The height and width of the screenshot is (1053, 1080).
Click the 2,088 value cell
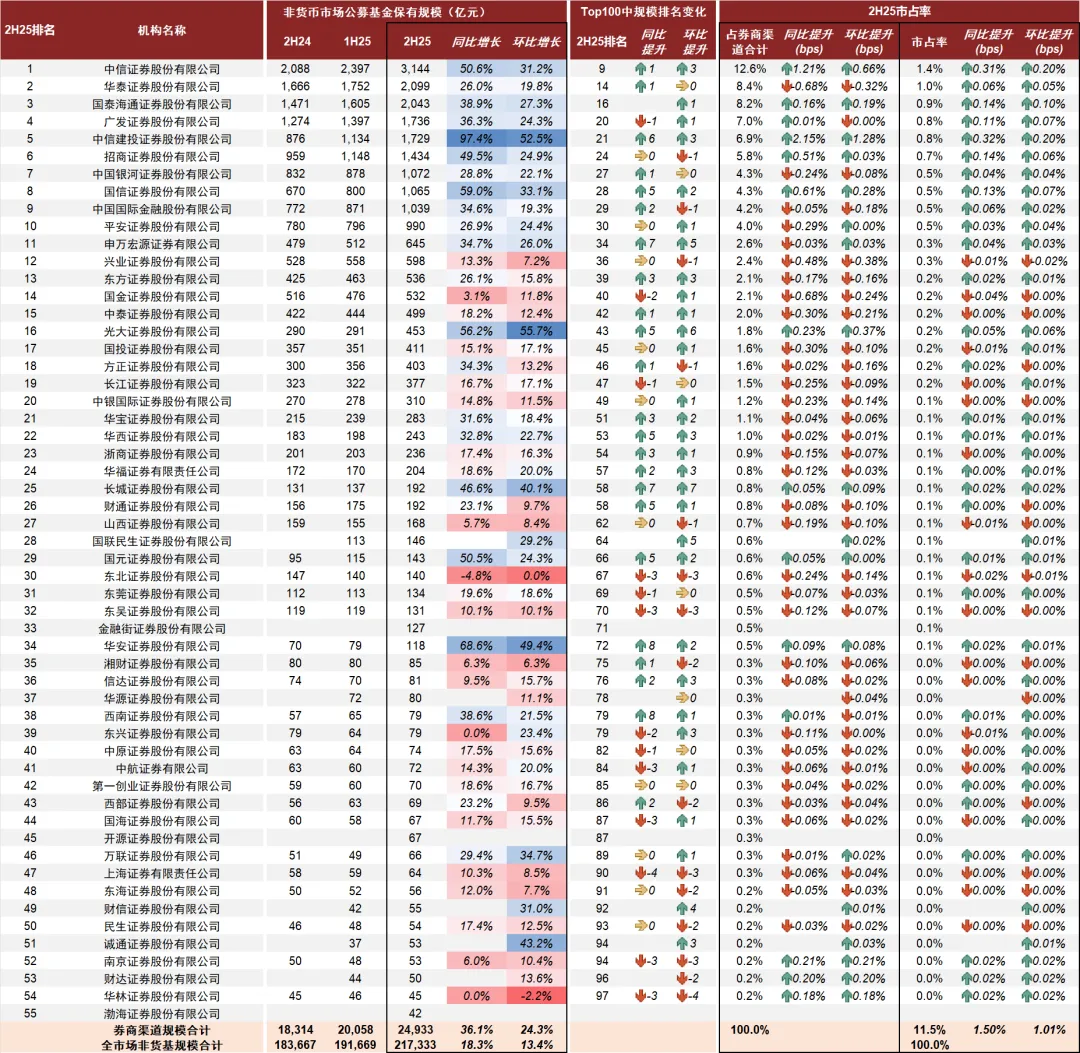click(295, 69)
